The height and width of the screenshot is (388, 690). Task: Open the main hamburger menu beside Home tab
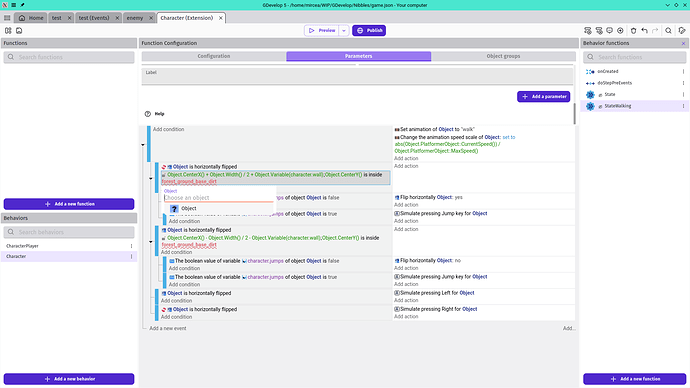point(7,18)
